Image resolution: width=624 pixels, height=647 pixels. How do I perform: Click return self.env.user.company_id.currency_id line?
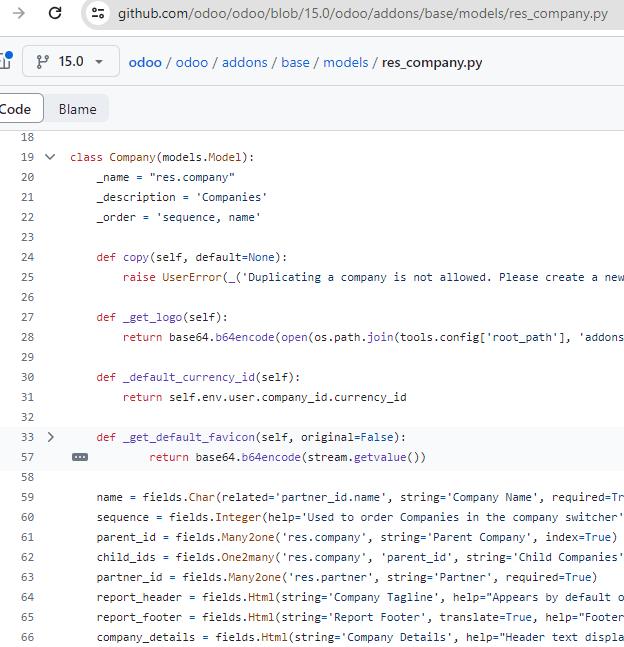pos(265,397)
